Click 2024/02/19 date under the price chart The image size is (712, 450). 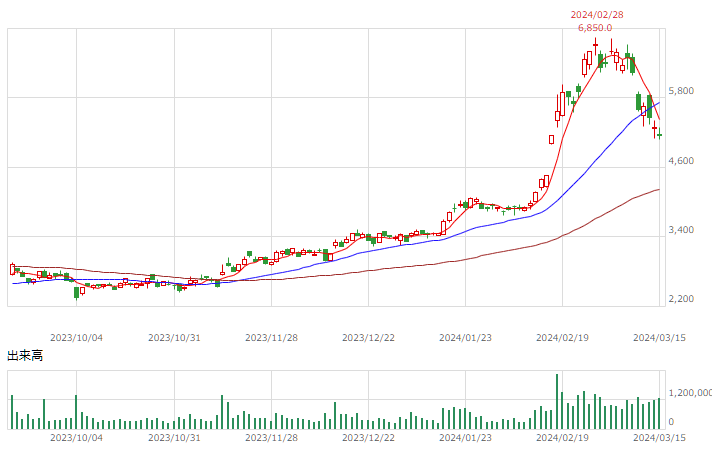coord(562,338)
